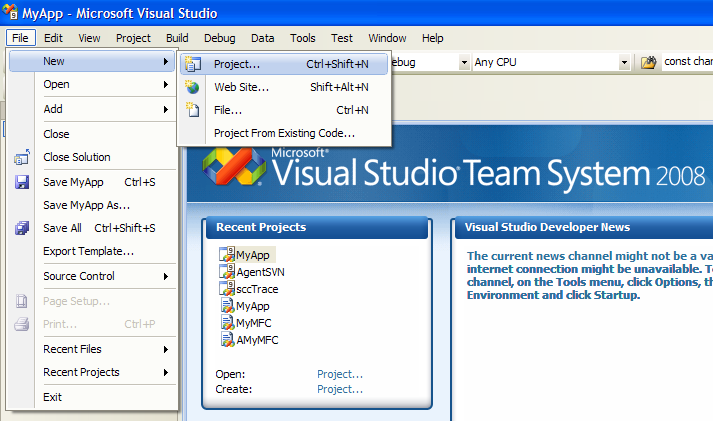713x421 pixels.
Task: Click the AMyMFC project icon
Action: click(x=227, y=339)
